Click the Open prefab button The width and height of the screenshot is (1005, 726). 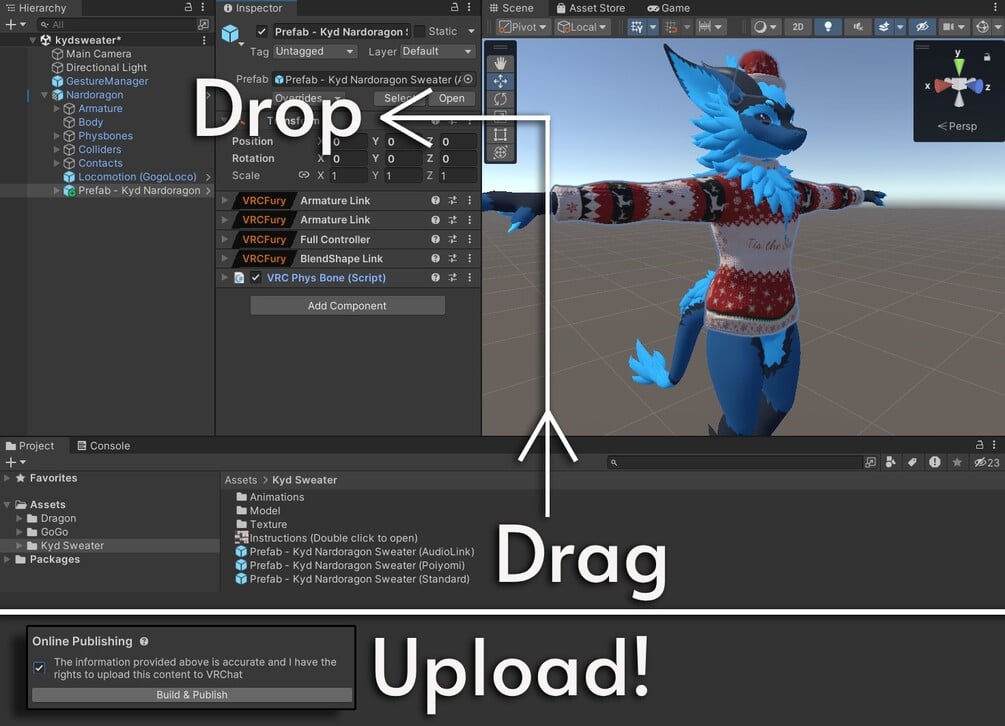tap(451, 98)
